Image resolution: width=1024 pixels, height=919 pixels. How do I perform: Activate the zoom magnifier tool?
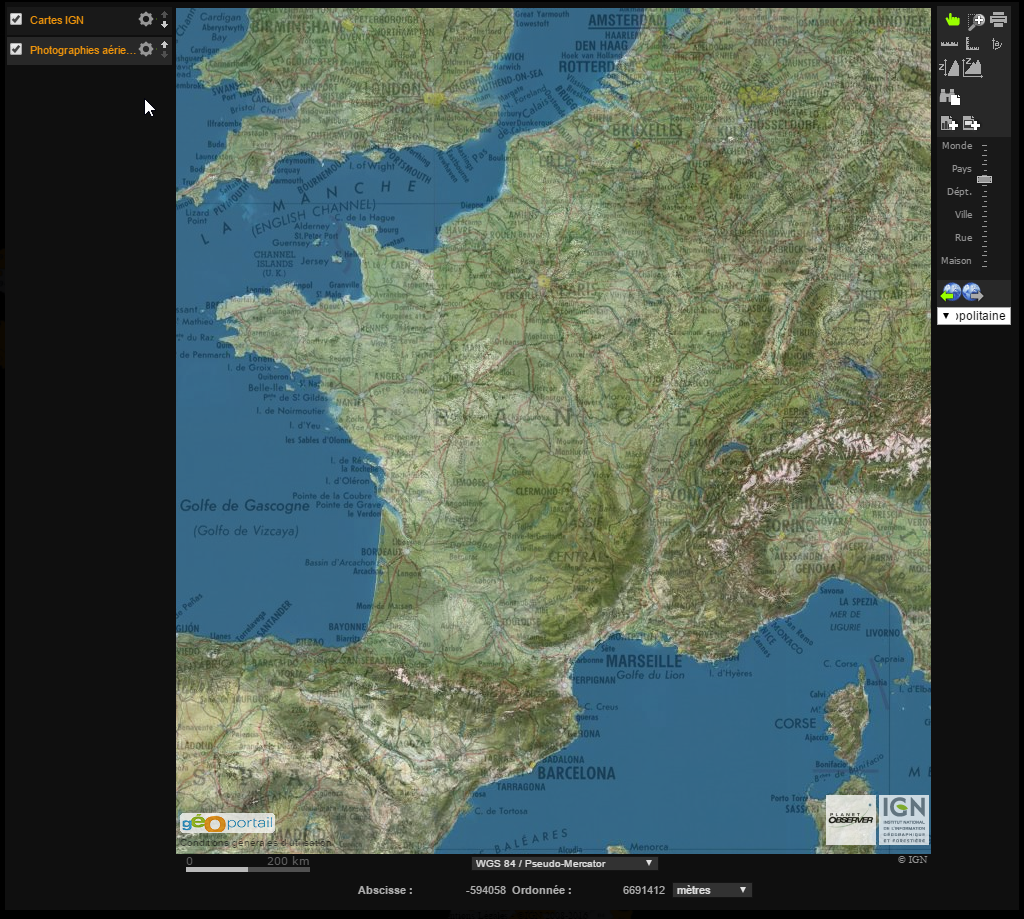(975, 20)
